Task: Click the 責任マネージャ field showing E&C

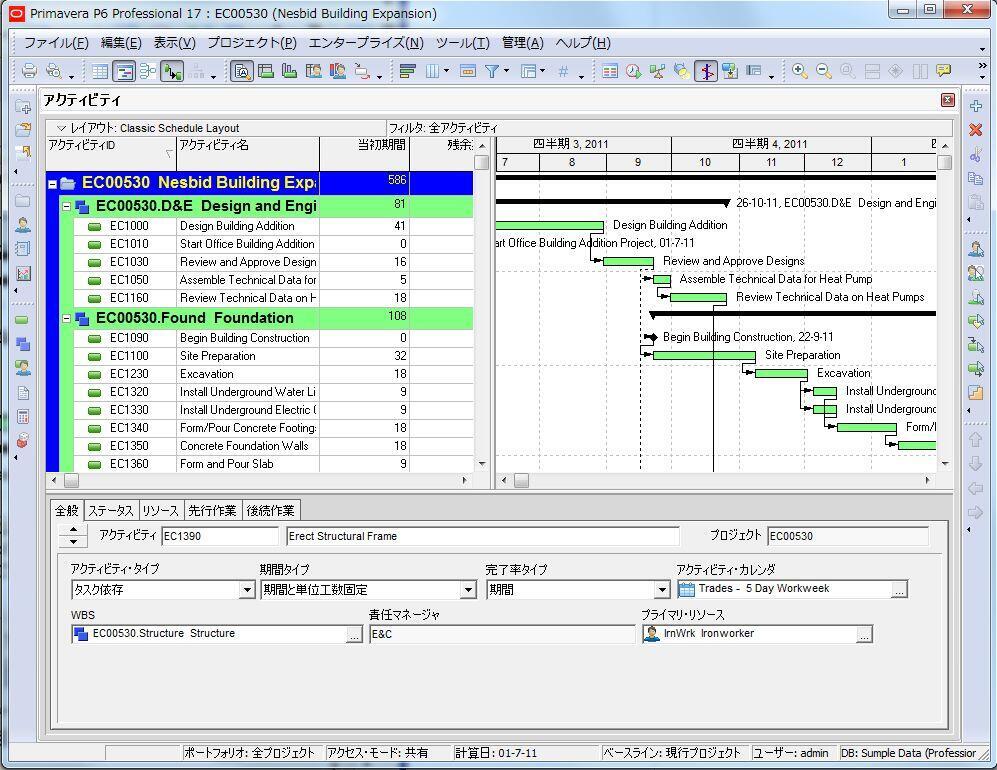Action: [x=502, y=635]
